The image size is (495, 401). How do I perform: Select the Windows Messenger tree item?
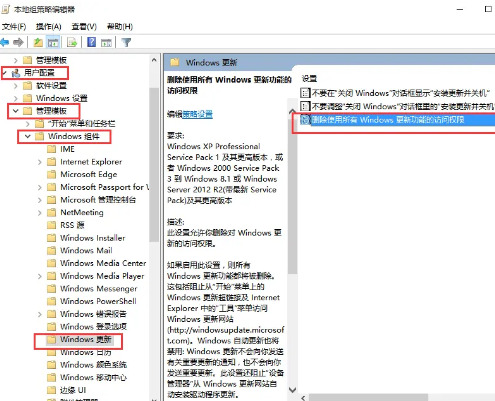point(99,289)
